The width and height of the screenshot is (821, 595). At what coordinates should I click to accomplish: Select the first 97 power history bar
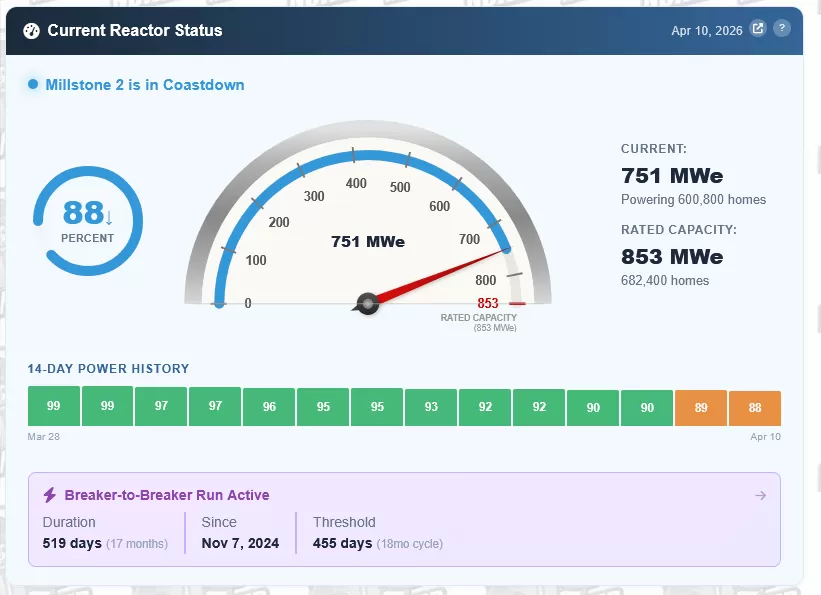[x=161, y=406]
